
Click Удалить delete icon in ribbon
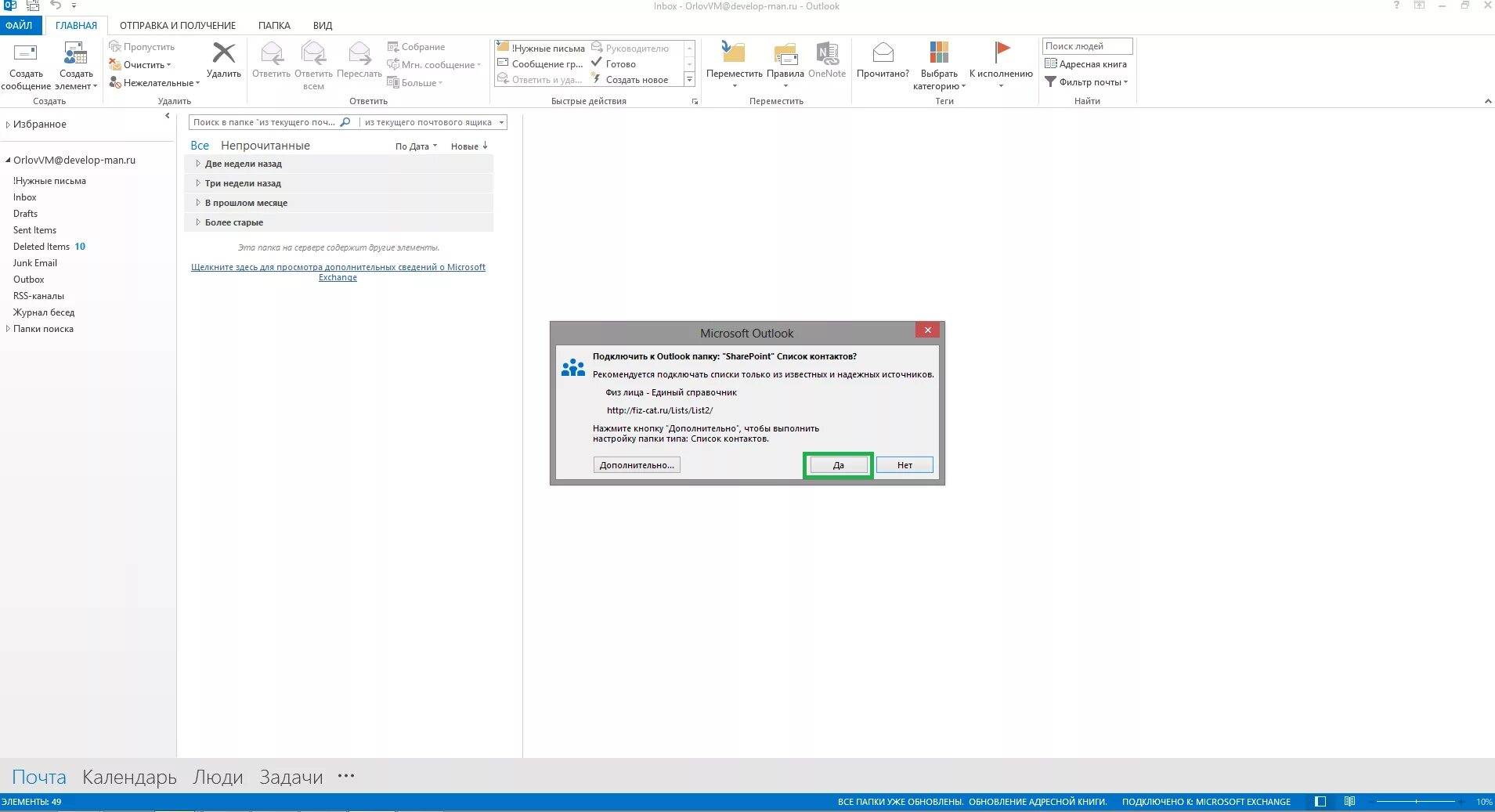(224, 53)
